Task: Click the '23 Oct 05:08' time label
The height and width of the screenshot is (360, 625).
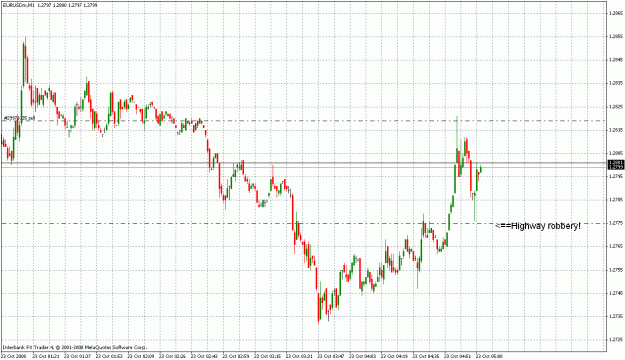Action: click(489, 356)
